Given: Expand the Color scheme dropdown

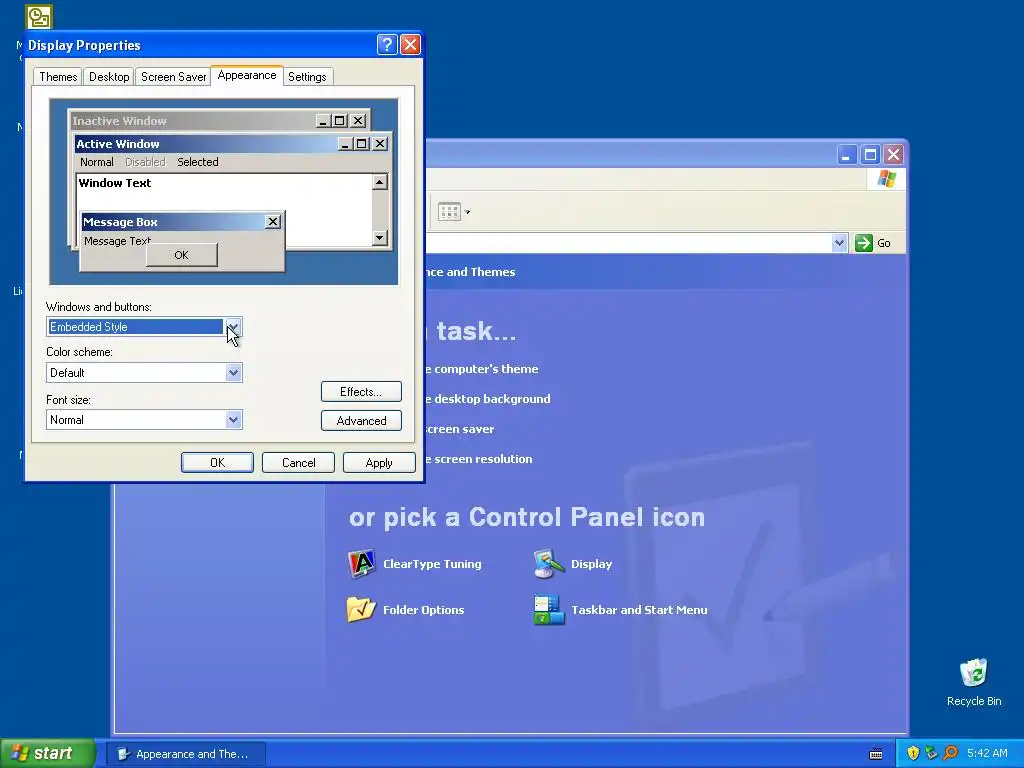Looking at the screenshot, I should click(233, 373).
